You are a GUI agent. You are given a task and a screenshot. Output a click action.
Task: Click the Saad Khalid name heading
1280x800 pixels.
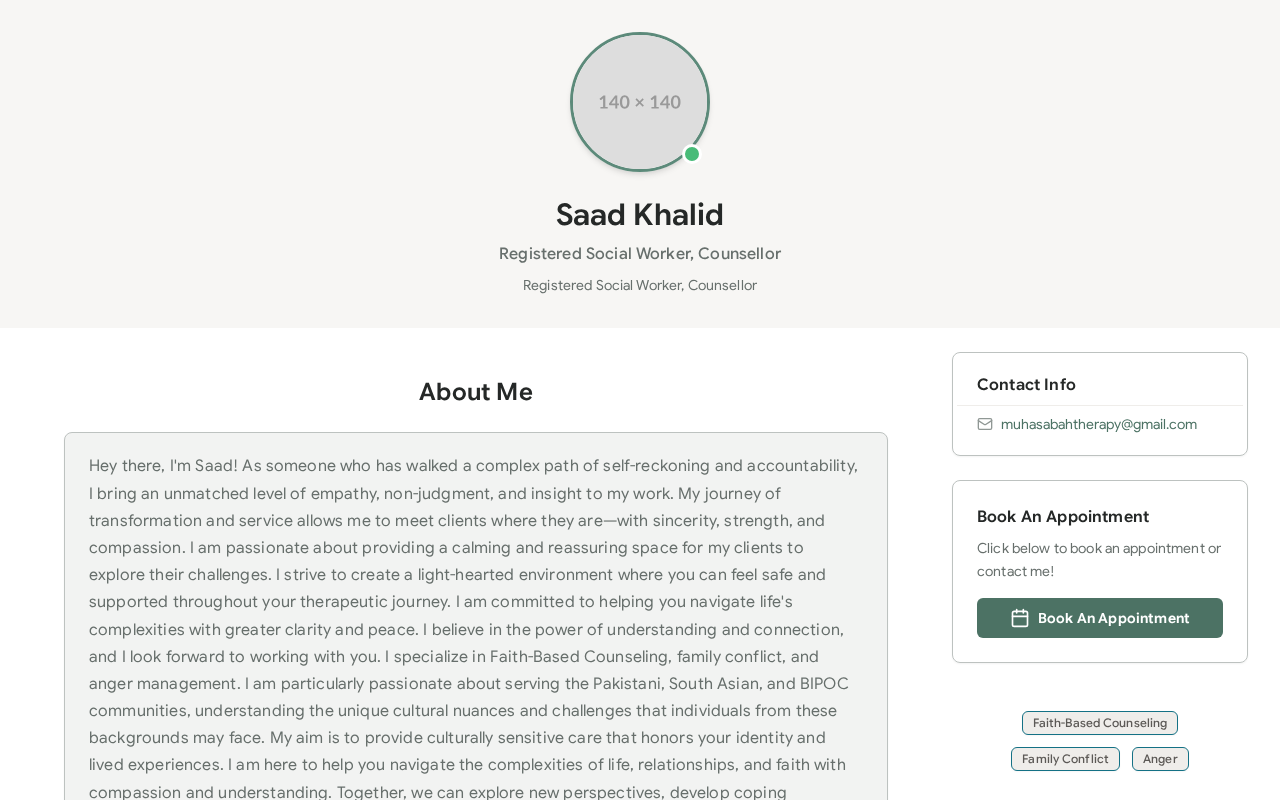click(x=640, y=215)
